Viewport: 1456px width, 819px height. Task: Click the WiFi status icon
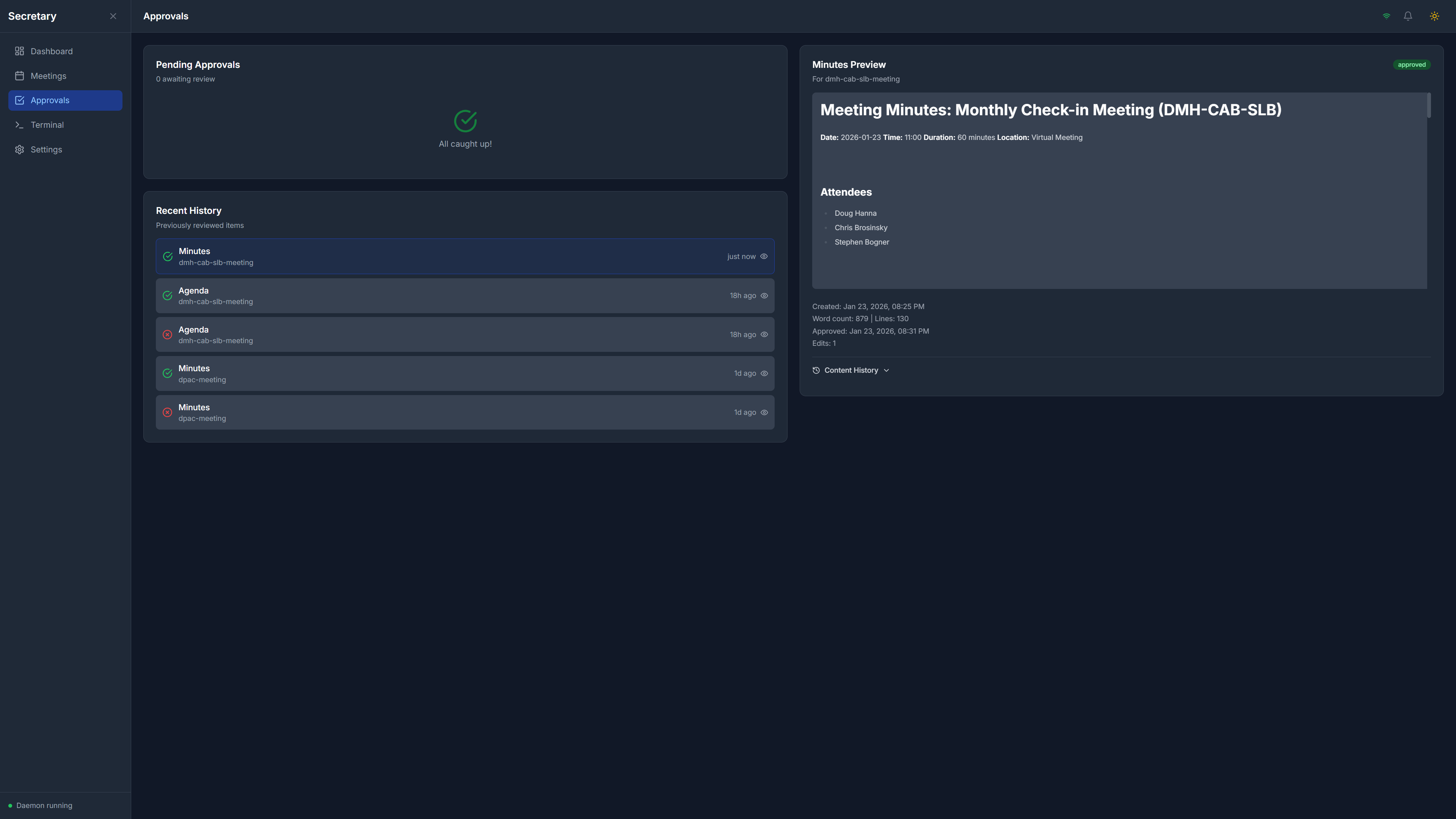tap(1386, 16)
